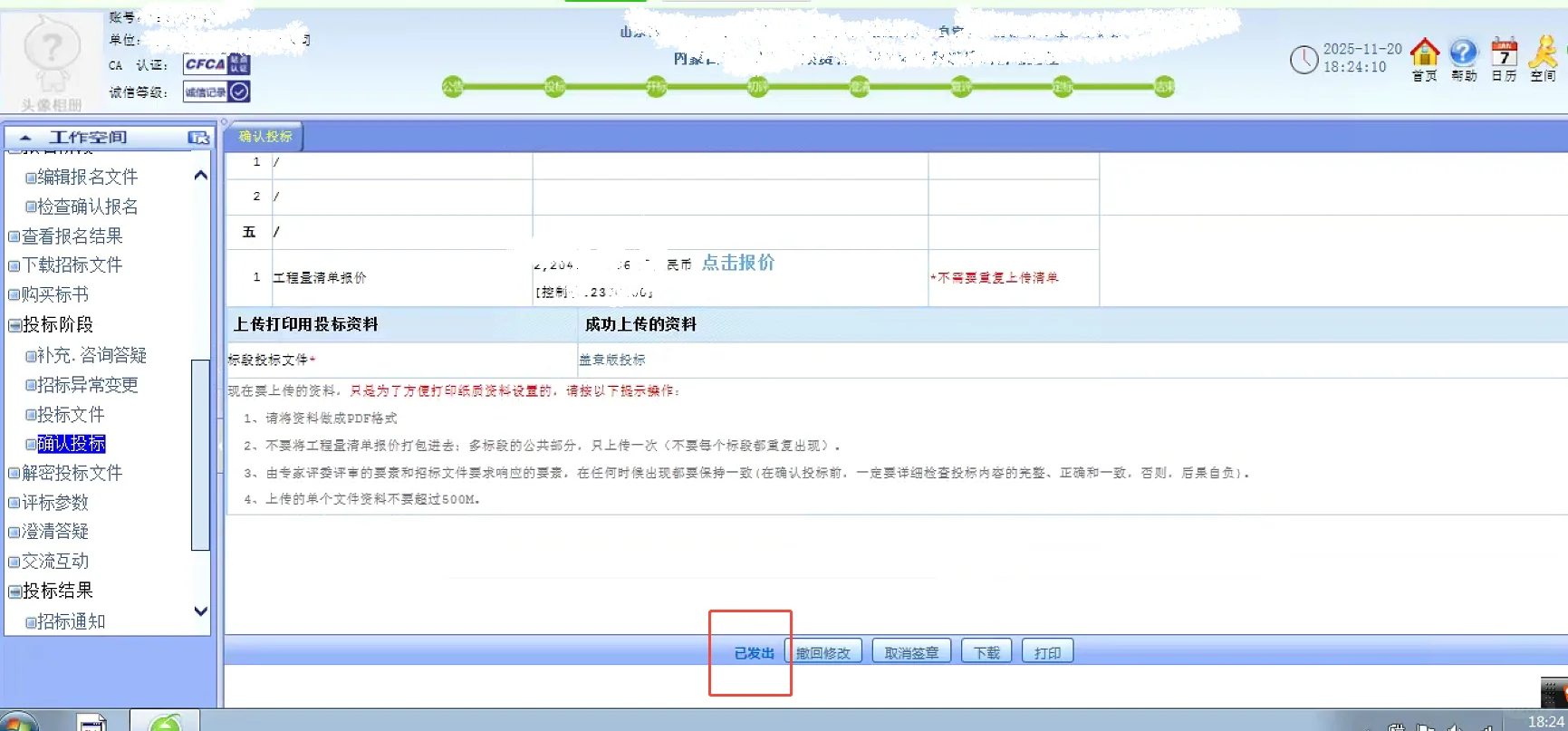Click the 标段投标文件 label
The width and height of the screenshot is (1568, 731).
(271, 360)
